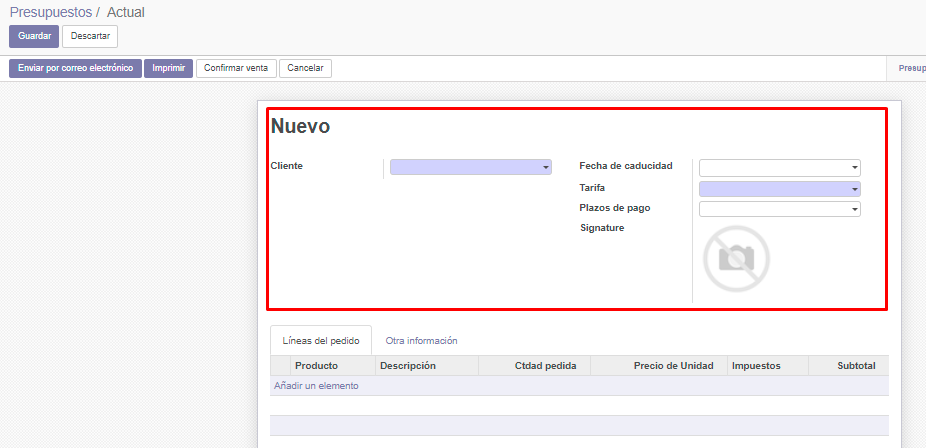926x448 pixels.
Task: Switch to the Otra información tab
Action: [x=421, y=341]
